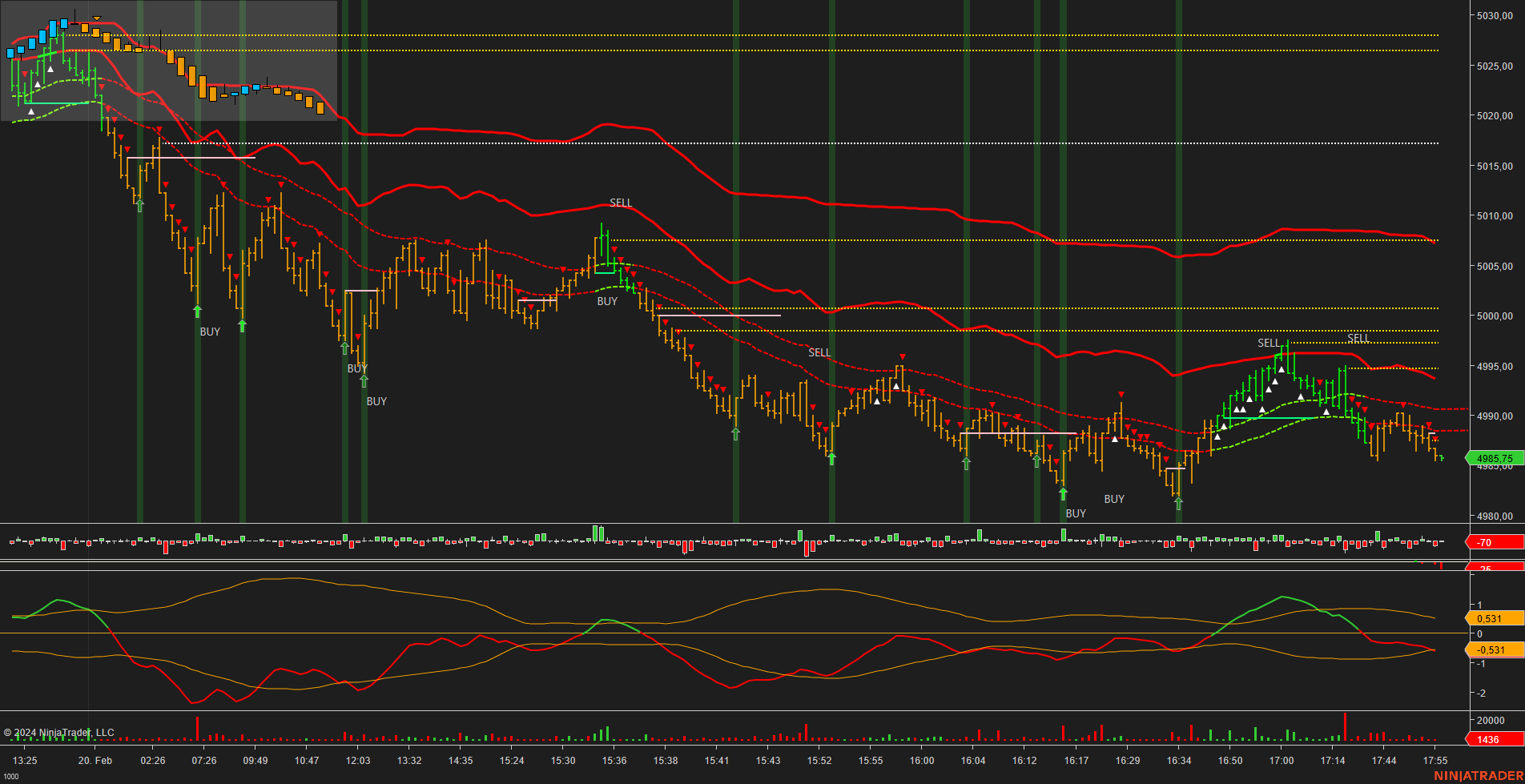Viewport: 1525px width, 784px height.
Task: Select the 15:30 time axis label
Action: (x=563, y=761)
